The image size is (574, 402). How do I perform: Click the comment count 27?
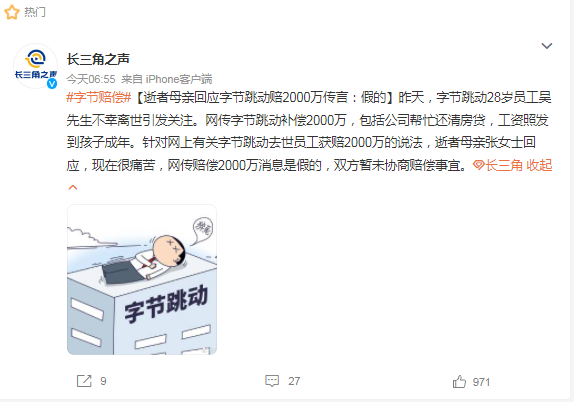(294, 381)
